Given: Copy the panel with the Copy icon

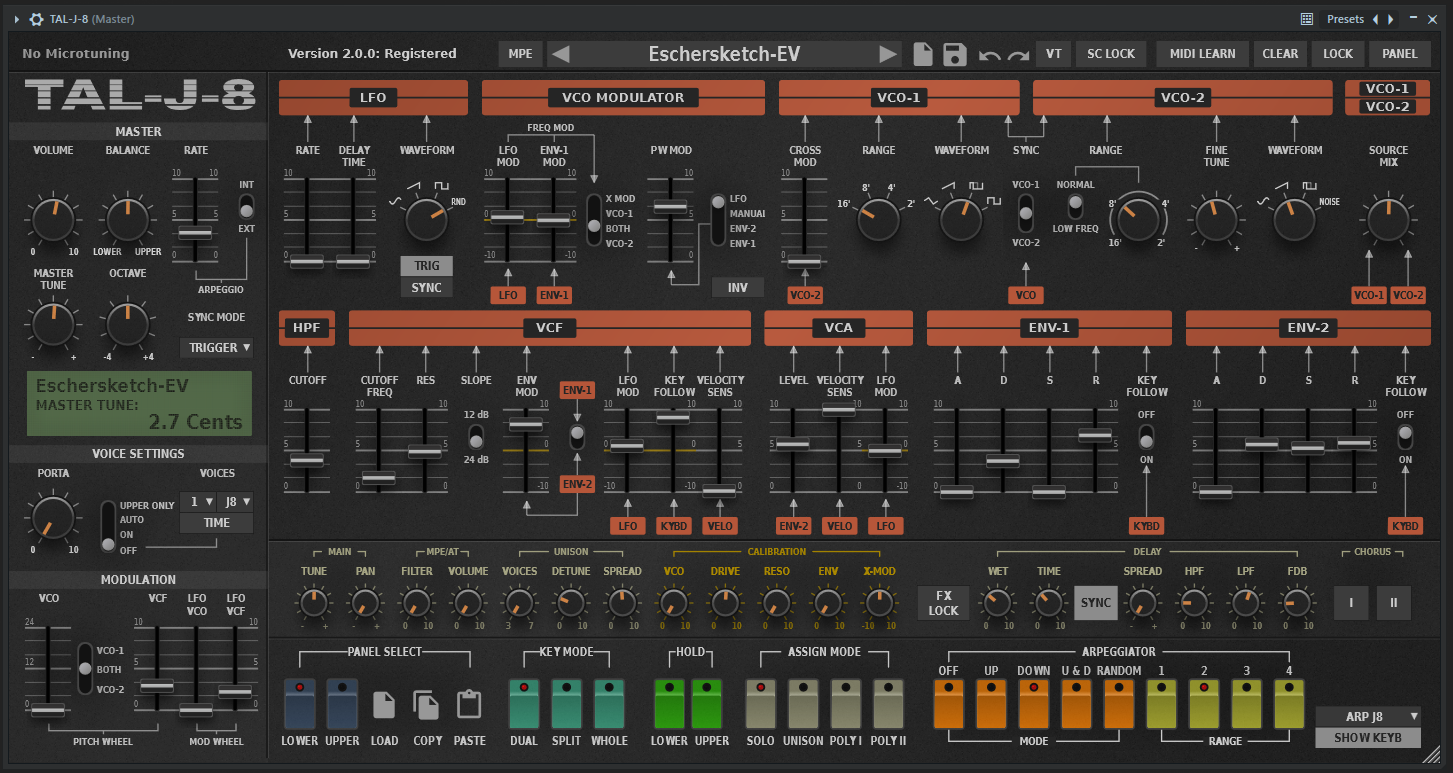Looking at the screenshot, I should tap(427, 705).
